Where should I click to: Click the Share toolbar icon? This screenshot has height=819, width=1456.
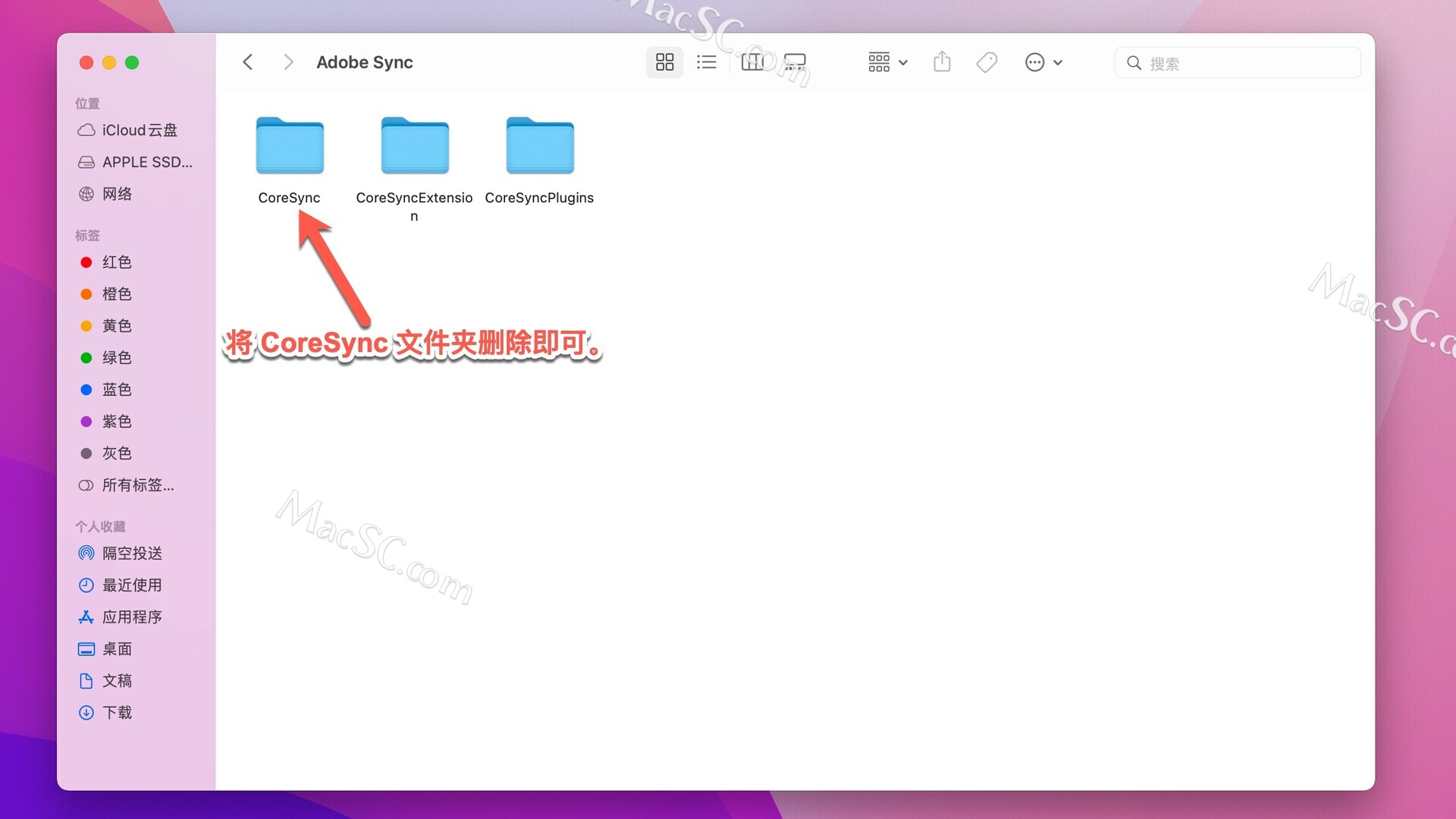[942, 62]
